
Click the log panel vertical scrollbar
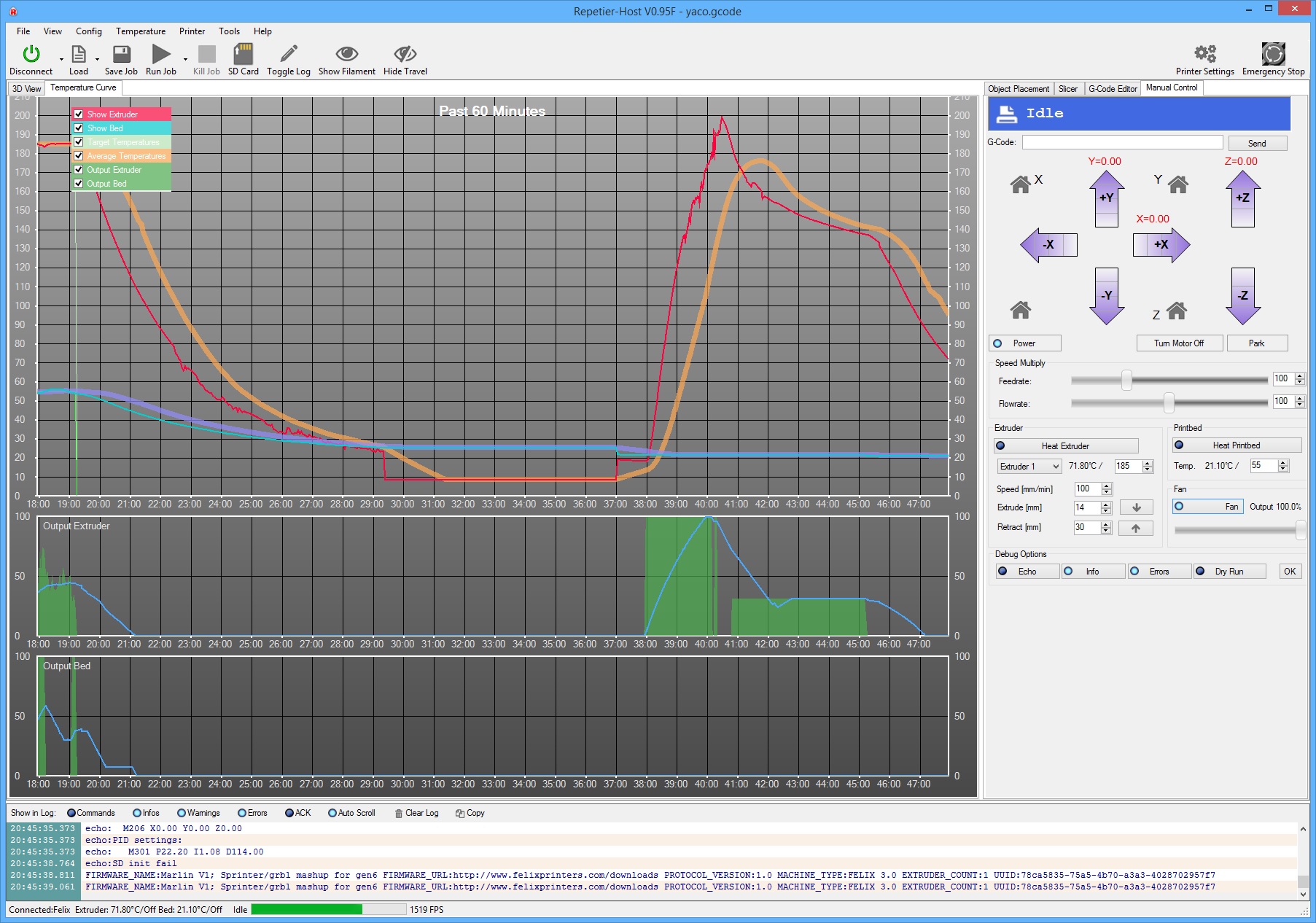[x=1303, y=861]
